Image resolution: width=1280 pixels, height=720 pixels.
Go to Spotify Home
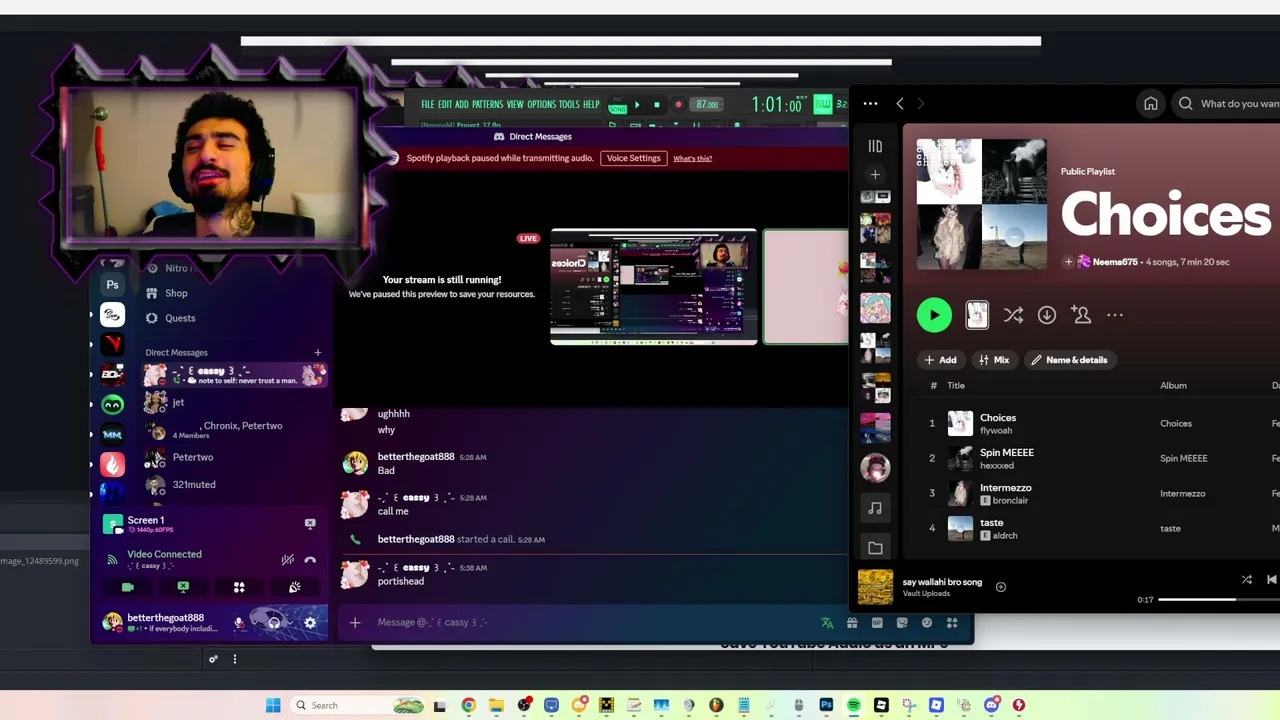coord(1151,103)
